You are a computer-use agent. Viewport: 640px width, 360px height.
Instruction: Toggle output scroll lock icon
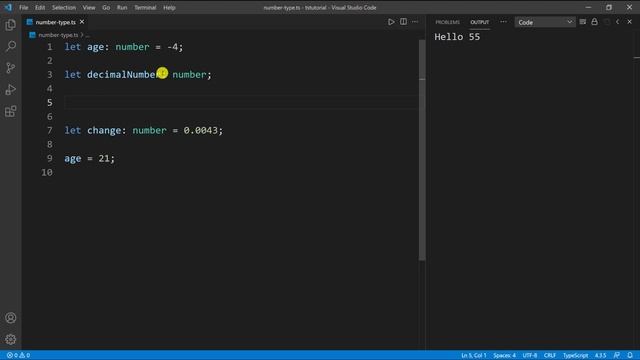[x=594, y=22]
